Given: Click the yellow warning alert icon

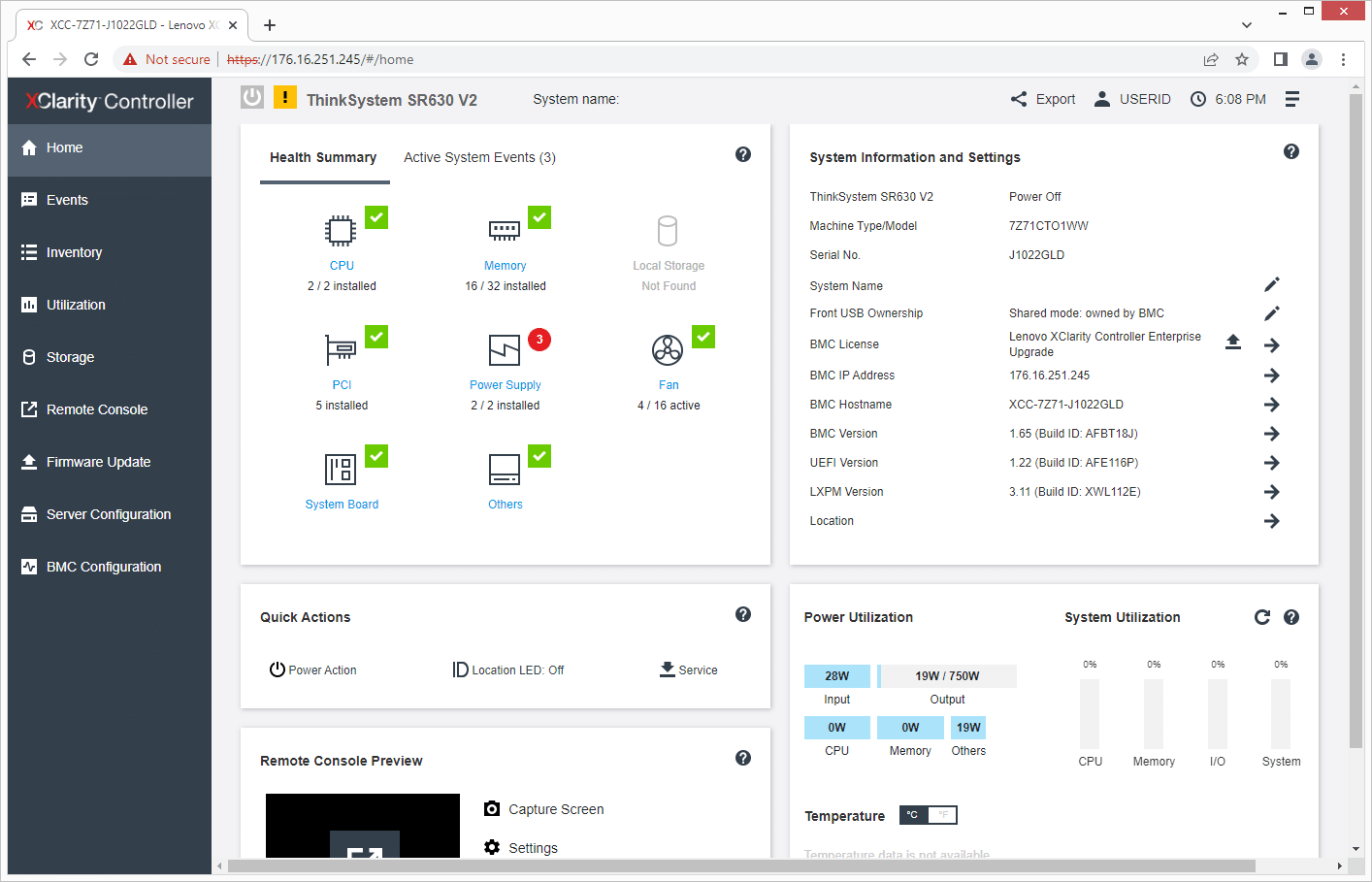Looking at the screenshot, I should [285, 97].
